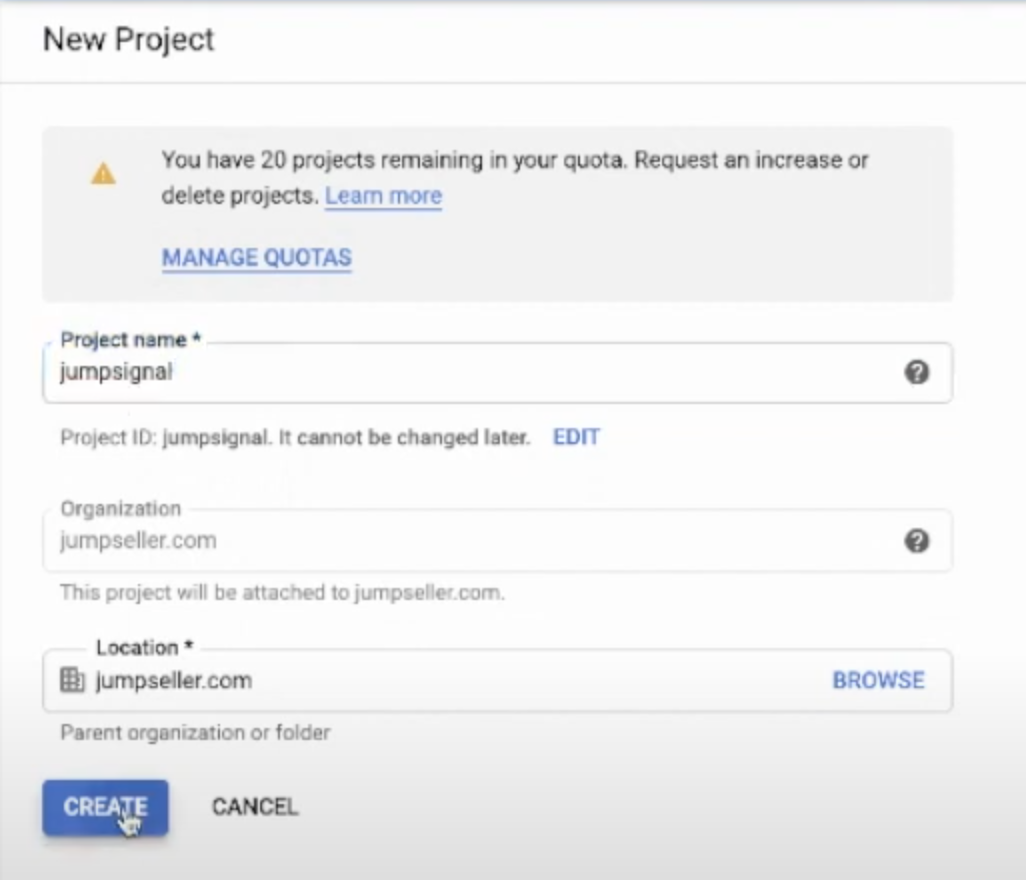
Task: Click the organization building icon in Location
Action: click(72, 680)
